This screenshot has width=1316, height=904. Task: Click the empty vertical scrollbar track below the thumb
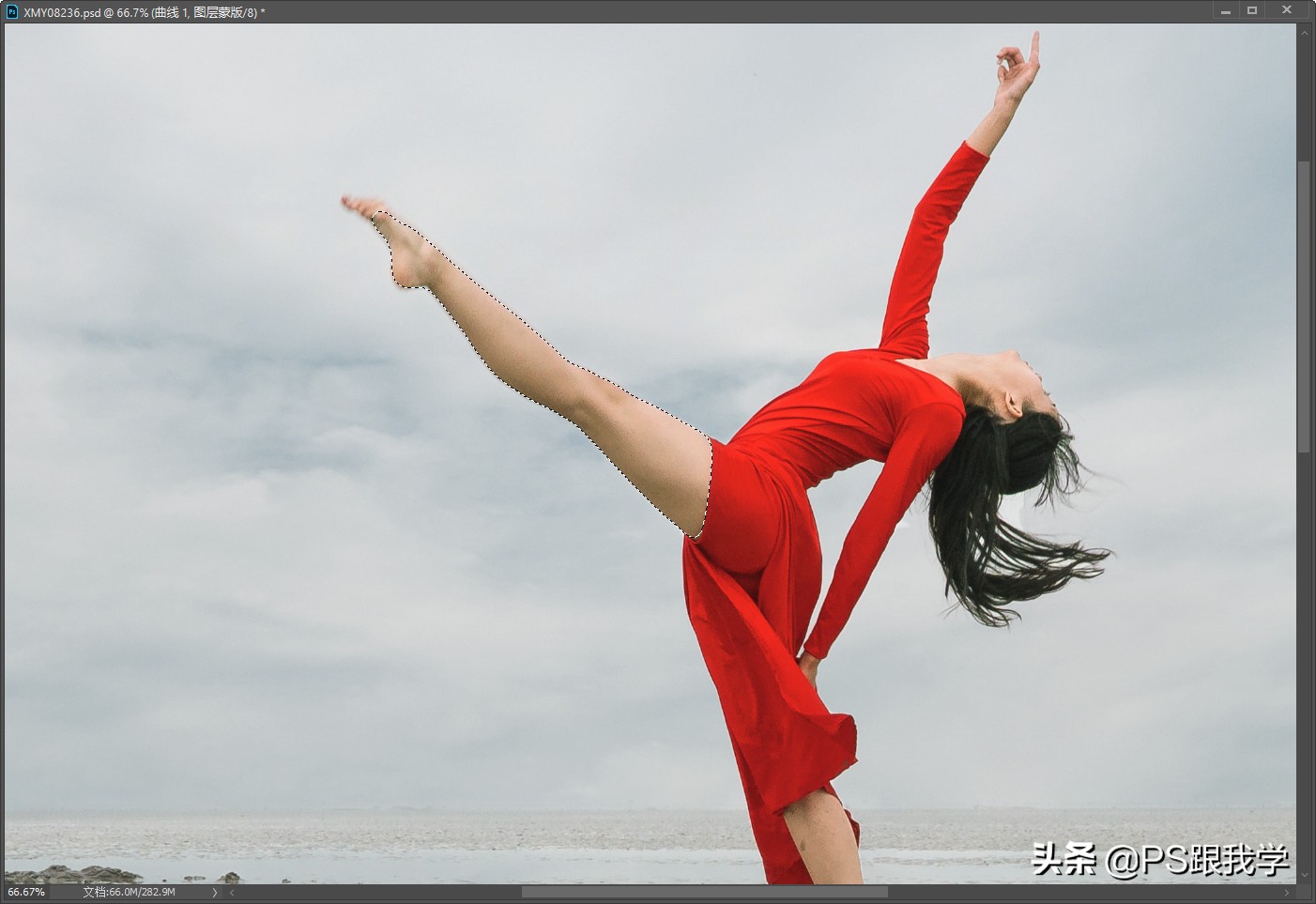[1304, 657]
